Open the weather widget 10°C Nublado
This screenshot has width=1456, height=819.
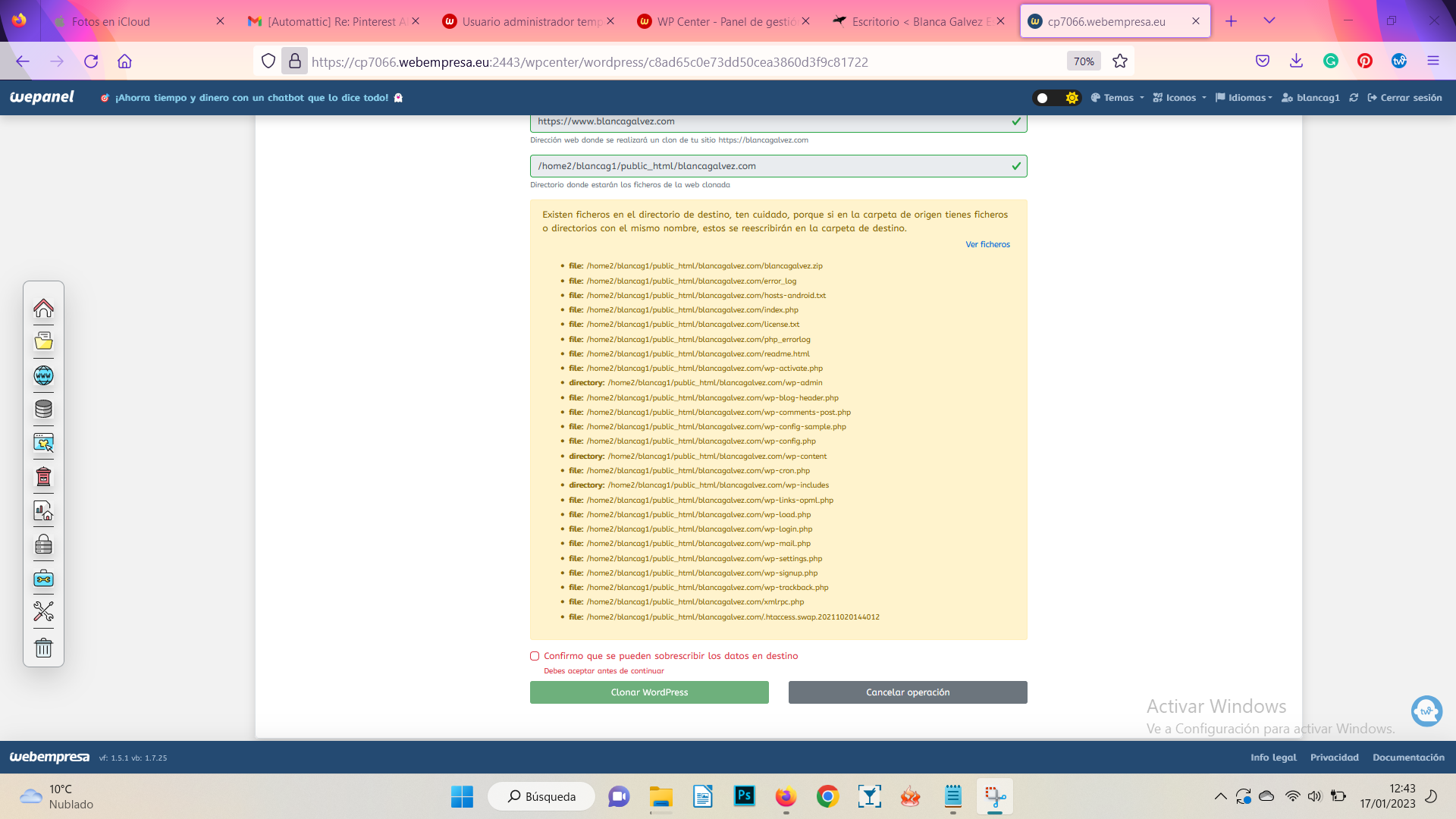click(57, 796)
